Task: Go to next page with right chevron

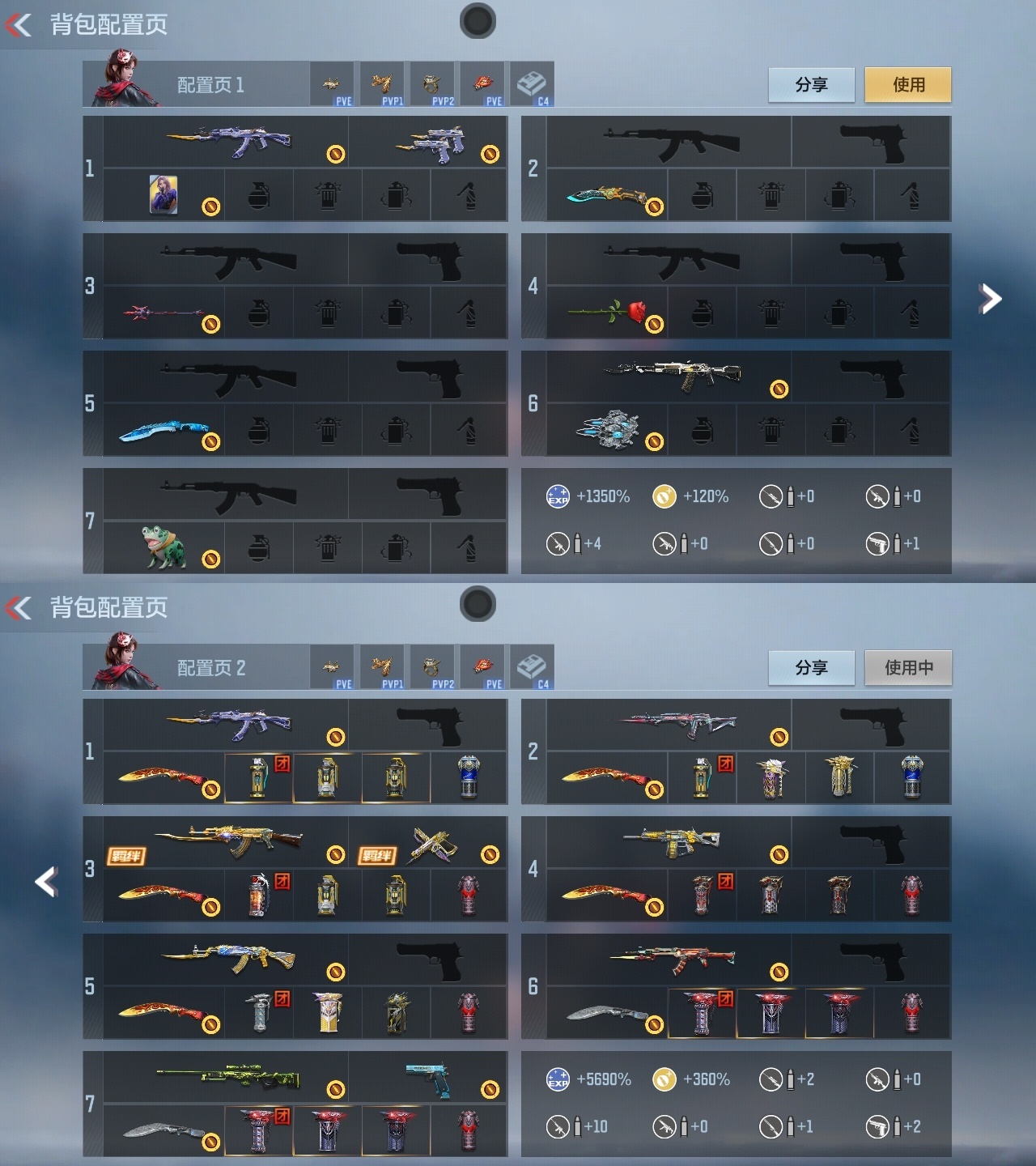Action: coord(991,299)
